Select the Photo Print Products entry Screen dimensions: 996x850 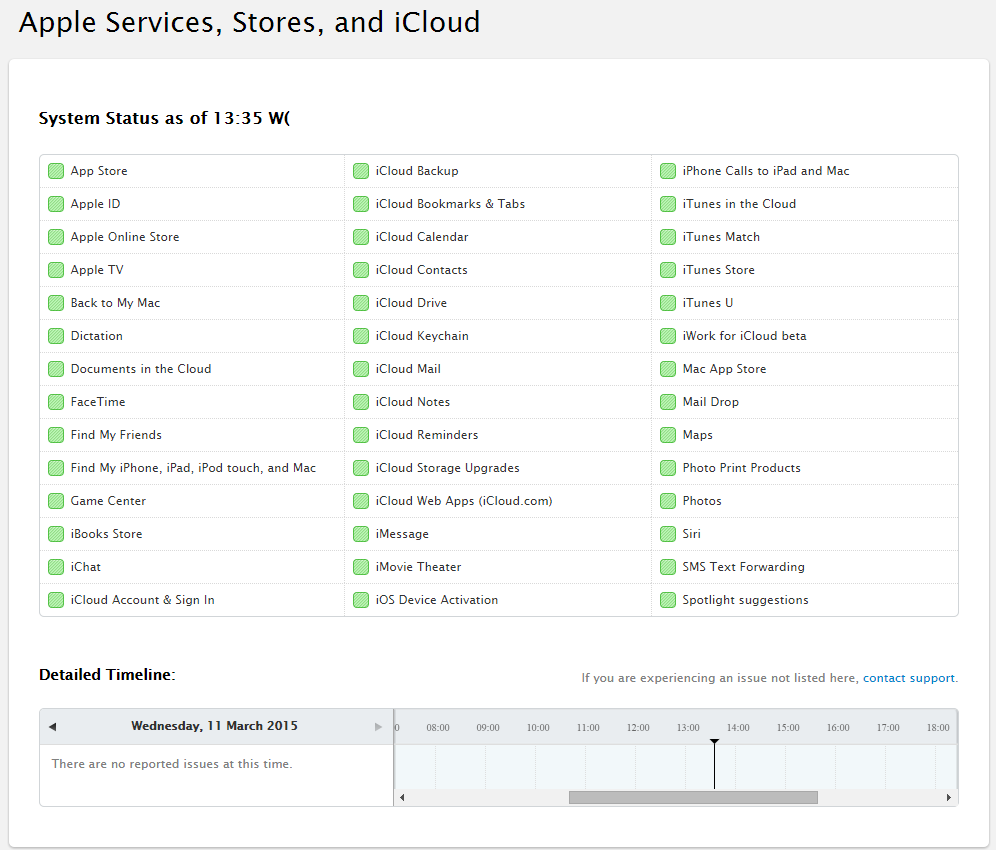(x=805, y=468)
